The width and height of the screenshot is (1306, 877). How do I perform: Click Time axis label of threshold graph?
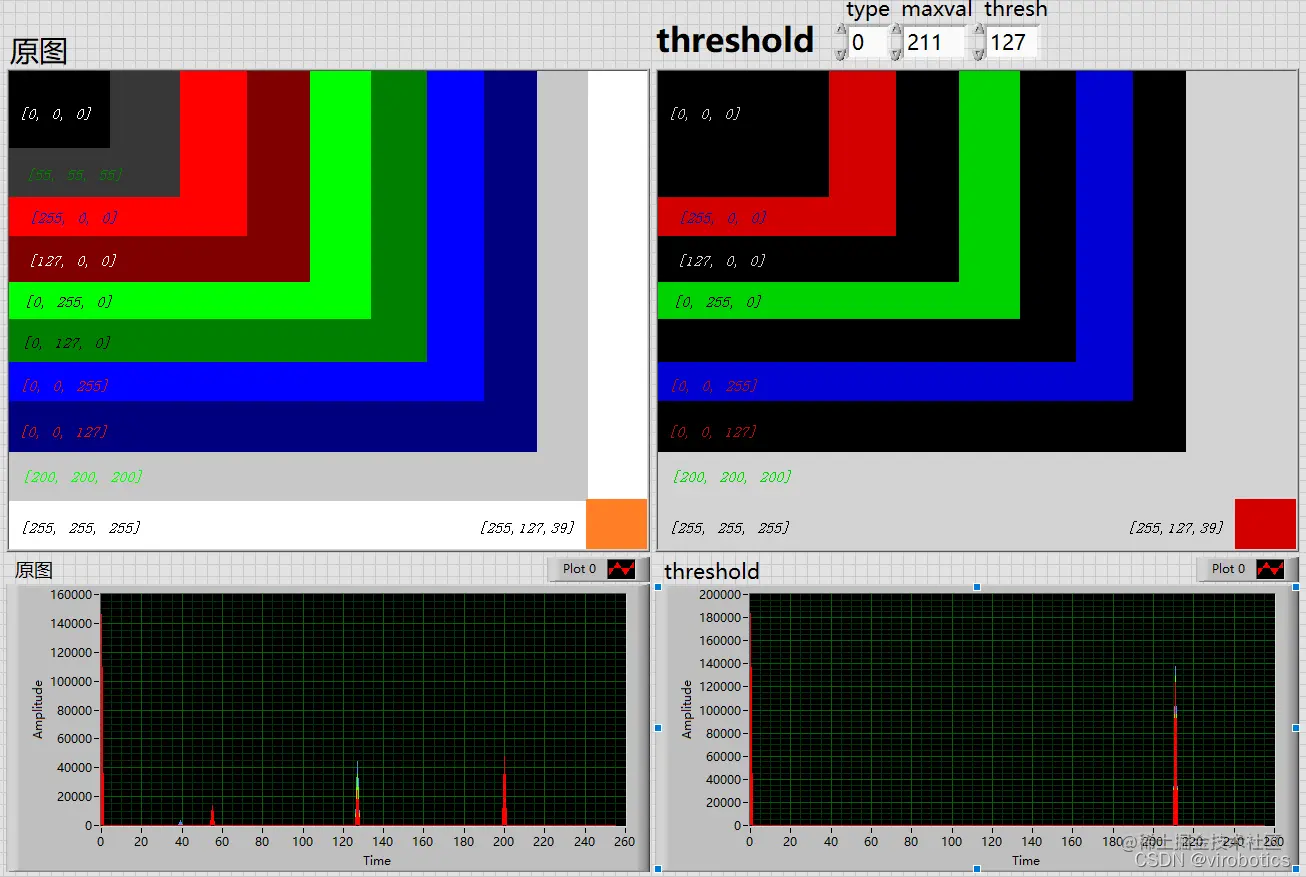(1026, 860)
